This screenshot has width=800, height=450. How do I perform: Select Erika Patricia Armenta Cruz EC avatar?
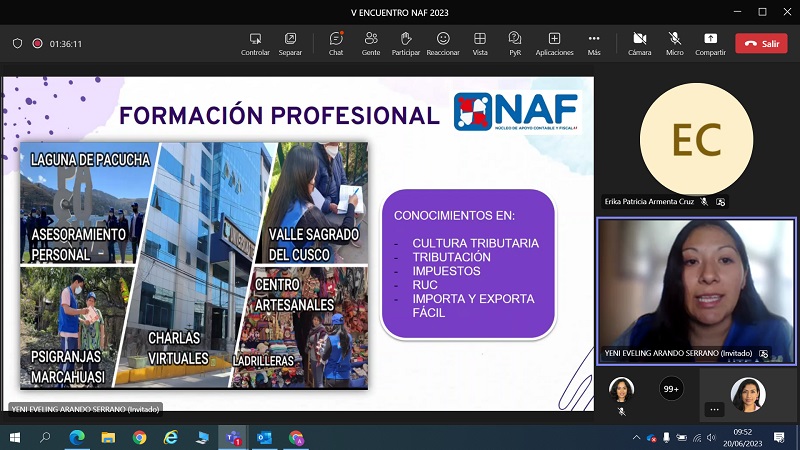696,140
